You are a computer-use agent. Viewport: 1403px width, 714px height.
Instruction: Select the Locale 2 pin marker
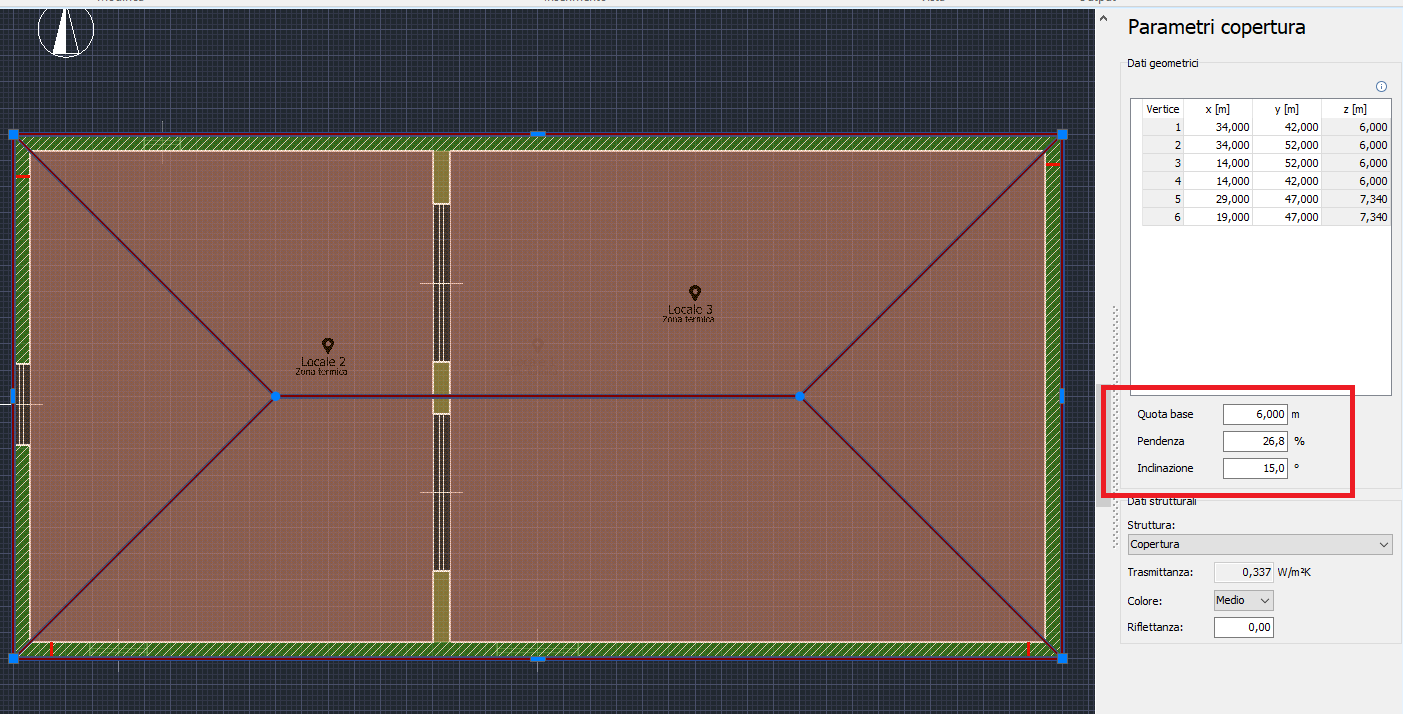[x=327, y=345]
